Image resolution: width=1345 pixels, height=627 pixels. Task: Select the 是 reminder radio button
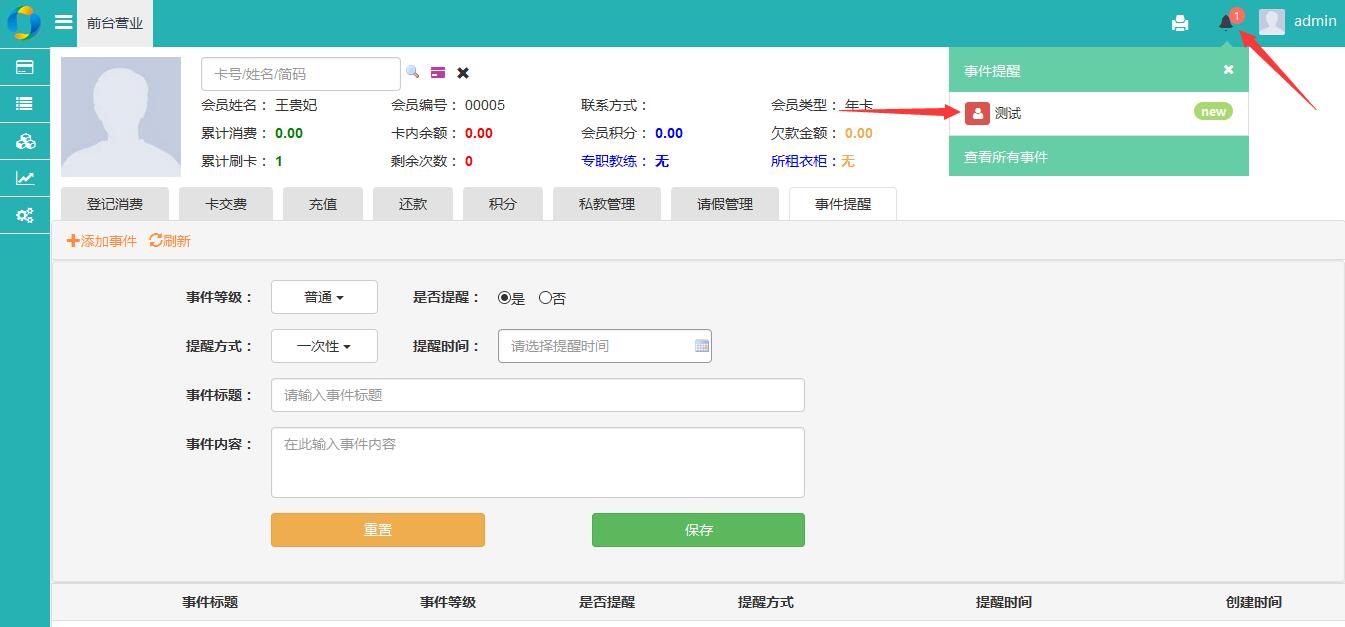pos(505,297)
